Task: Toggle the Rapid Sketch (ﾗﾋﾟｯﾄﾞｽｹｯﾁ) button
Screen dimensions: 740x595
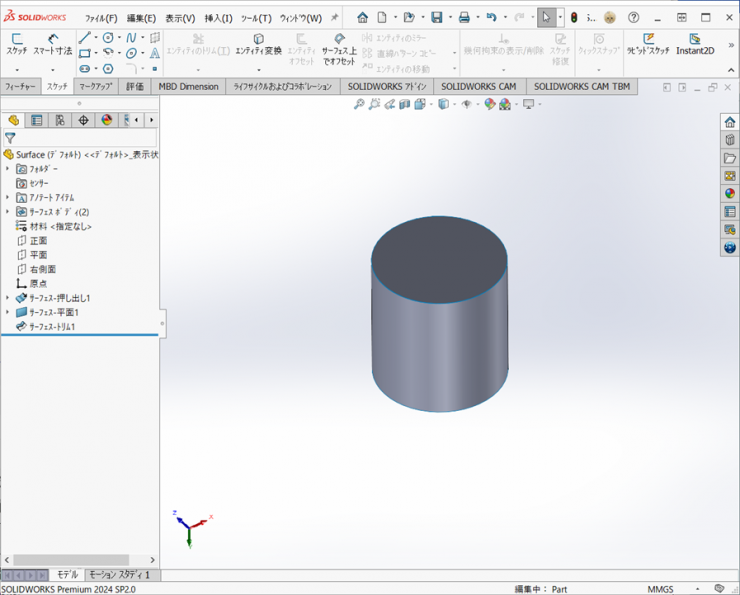Action: tap(648, 44)
